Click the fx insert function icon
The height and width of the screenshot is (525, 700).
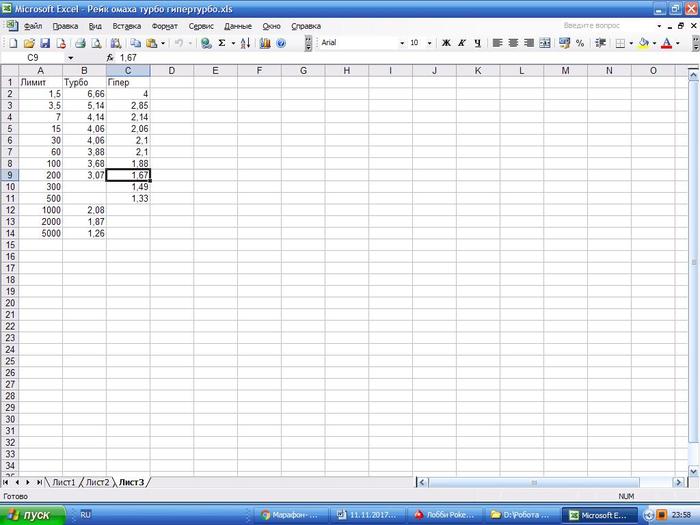point(110,58)
